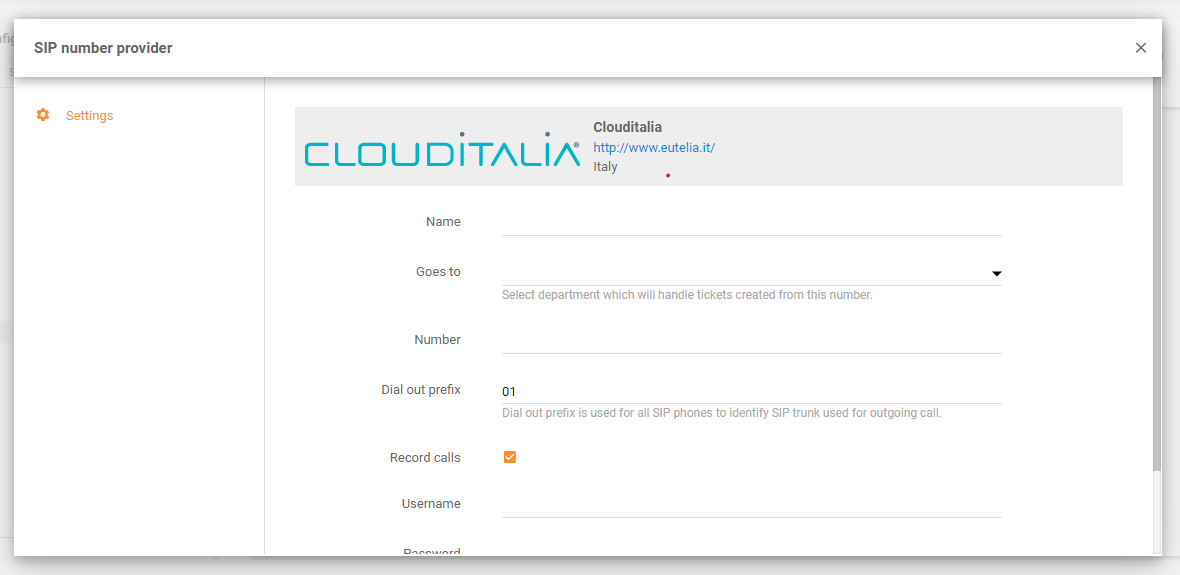Click the Dial out prefix label
Image resolution: width=1180 pixels, height=575 pixels.
420,390
